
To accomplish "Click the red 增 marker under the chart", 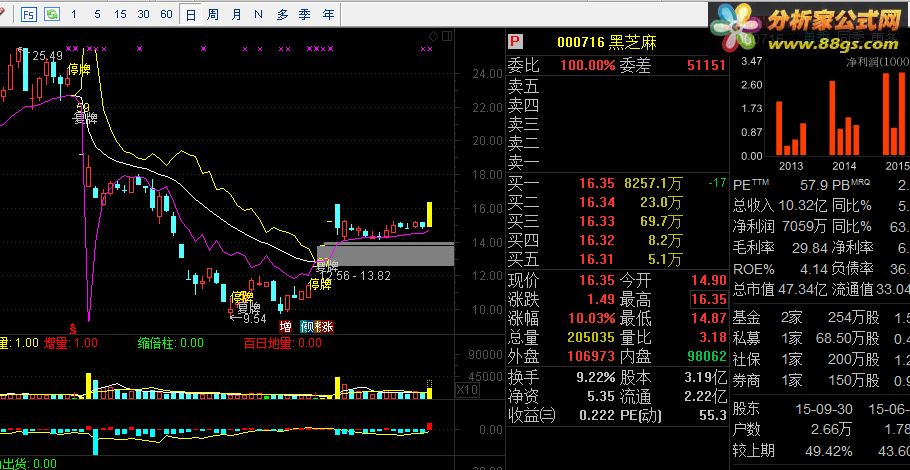I will (x=285, y=326).
